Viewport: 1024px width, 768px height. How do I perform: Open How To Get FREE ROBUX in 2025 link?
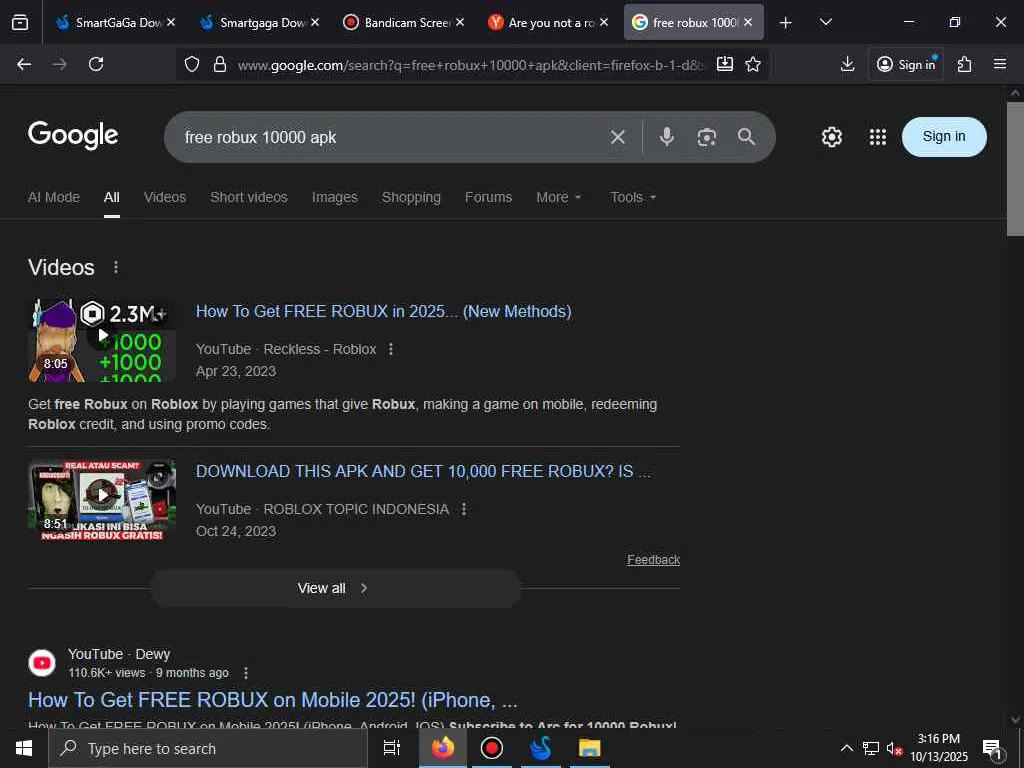pos(383,312)
